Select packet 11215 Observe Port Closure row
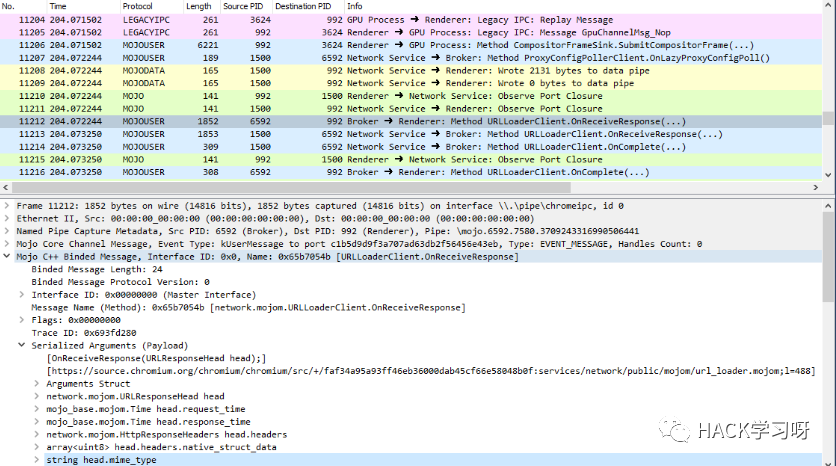 click(411, 159)
